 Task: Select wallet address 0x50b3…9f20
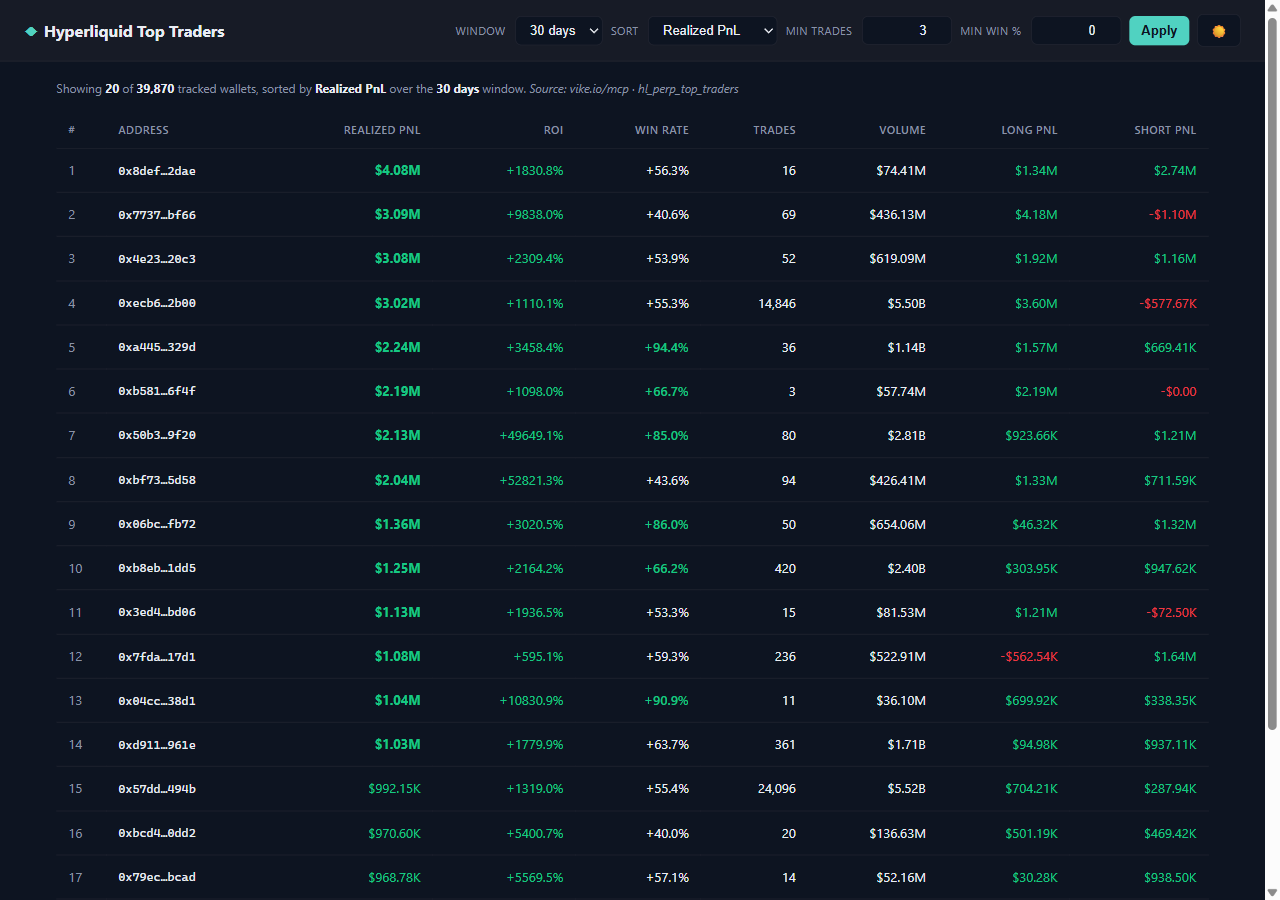tap(157, 435)
